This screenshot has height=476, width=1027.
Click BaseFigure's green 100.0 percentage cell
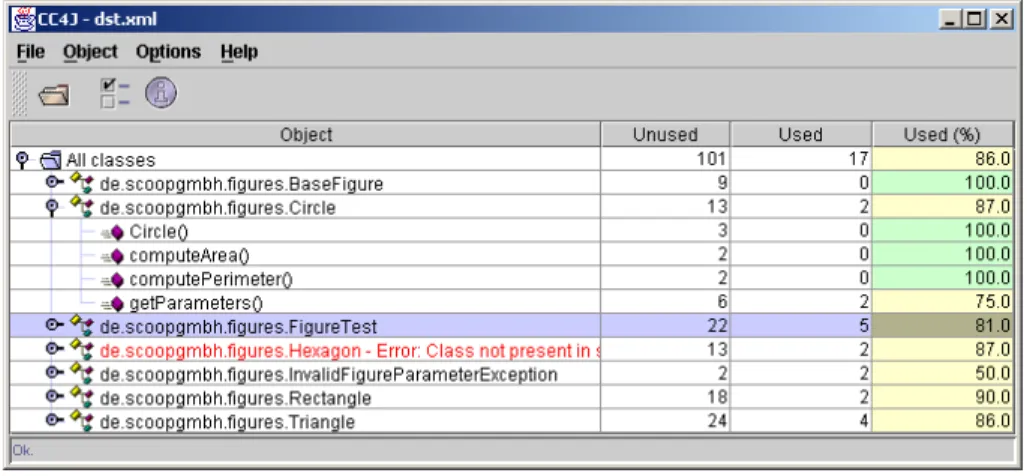943,183
